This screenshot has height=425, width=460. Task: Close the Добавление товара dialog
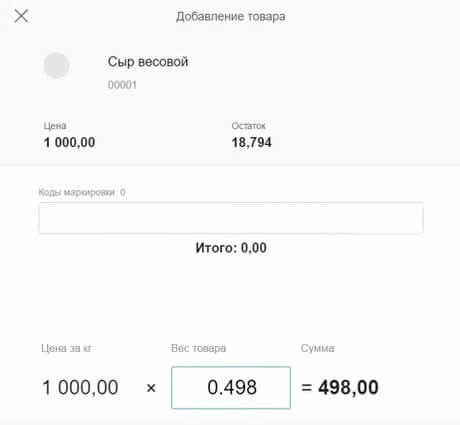[21, 16]
